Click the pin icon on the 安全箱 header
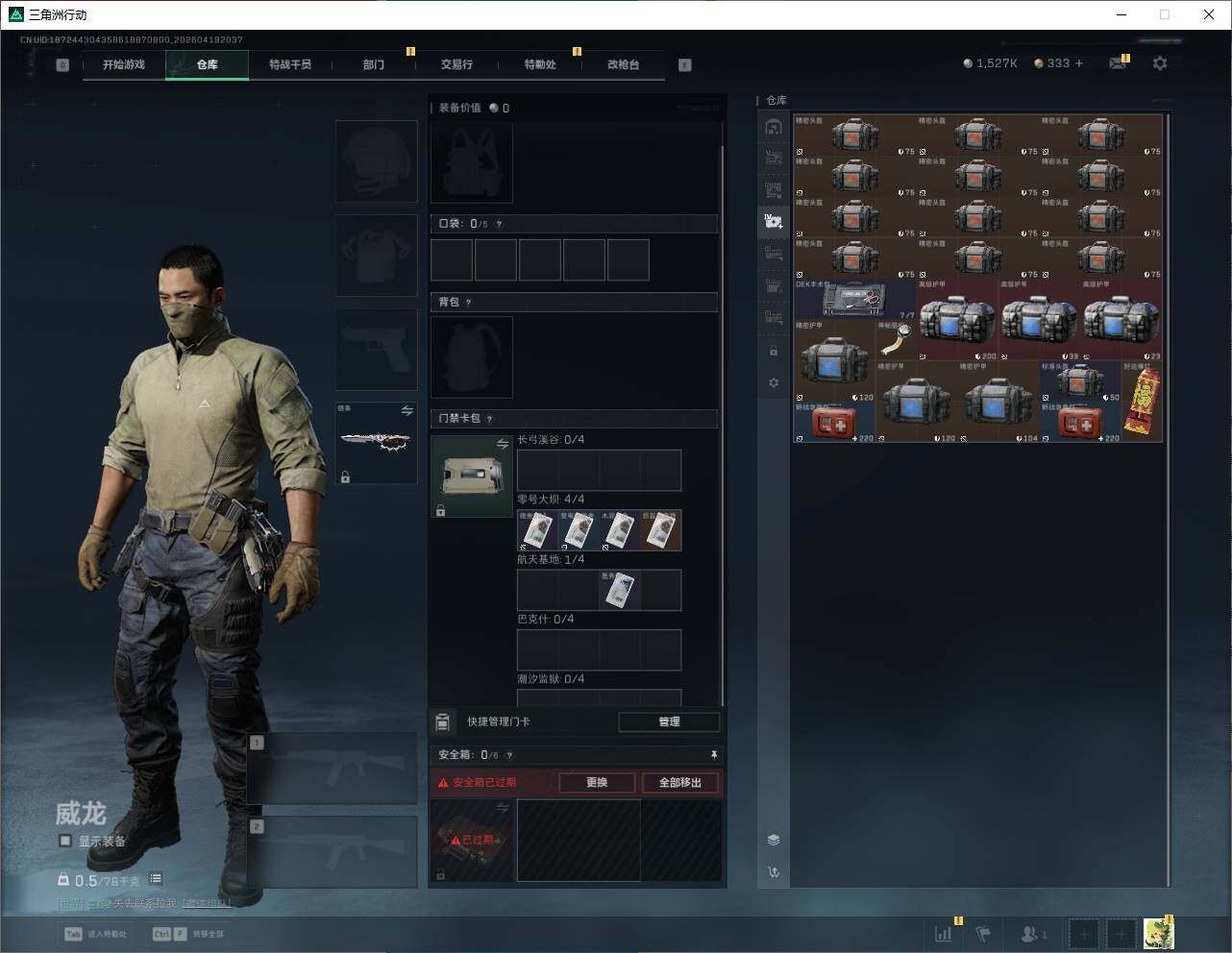Image resolution: width=1232 pixels, height=953 pixels. tap(713, 755)
